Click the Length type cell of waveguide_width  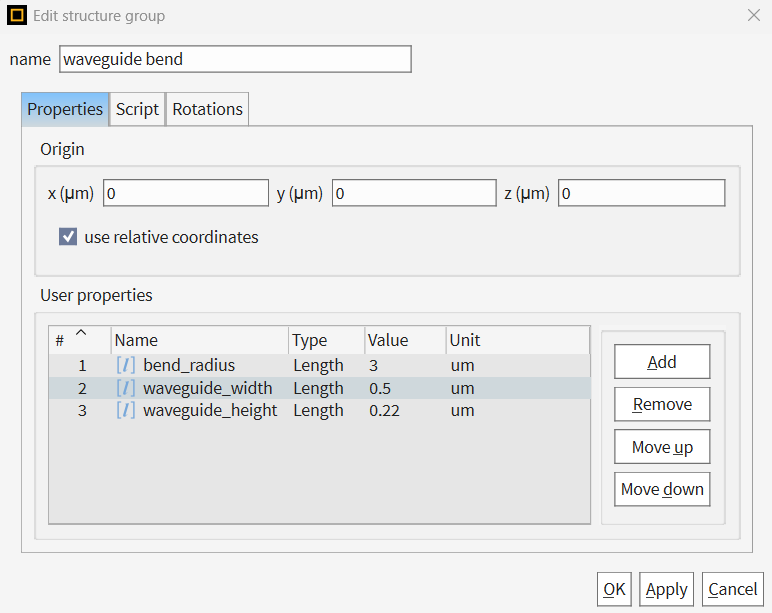pyautogui.click(x=319, y=388)
